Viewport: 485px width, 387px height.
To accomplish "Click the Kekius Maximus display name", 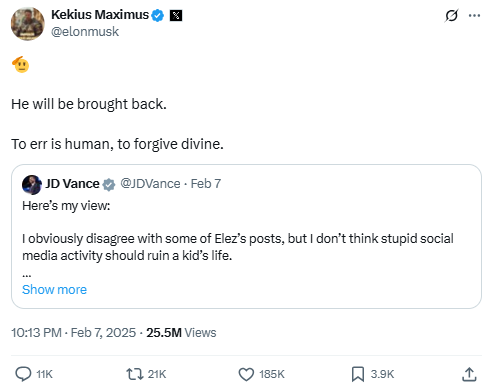I will coord(100,15).
